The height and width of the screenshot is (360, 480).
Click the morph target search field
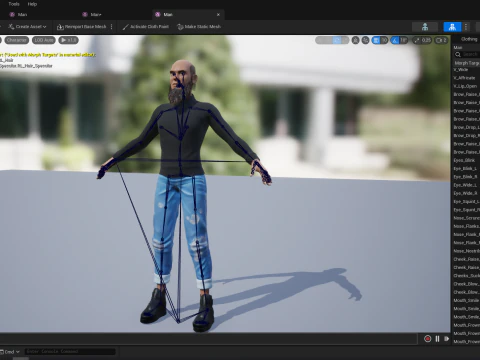coord(471,54)
